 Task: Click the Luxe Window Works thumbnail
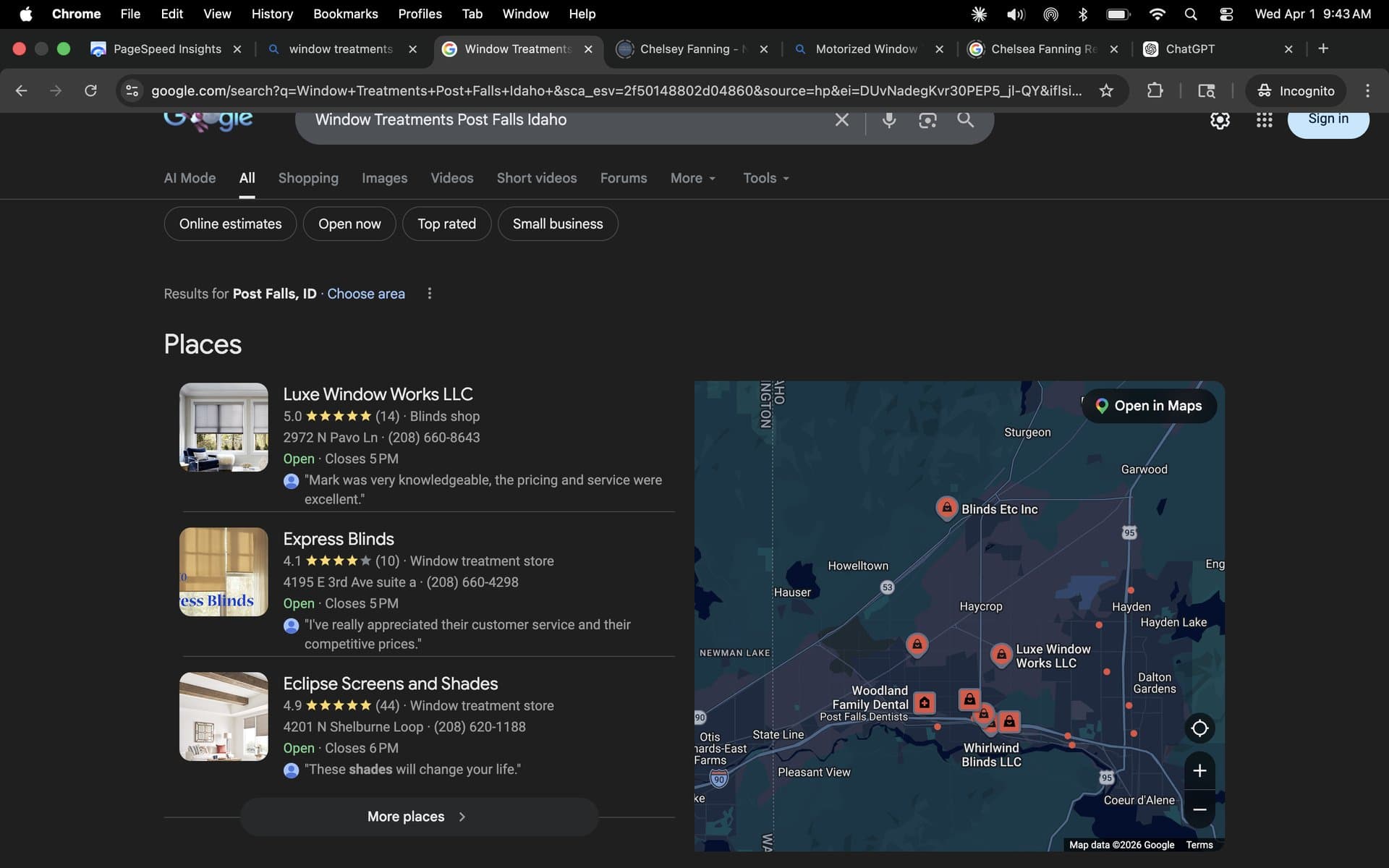pos(223,427)
